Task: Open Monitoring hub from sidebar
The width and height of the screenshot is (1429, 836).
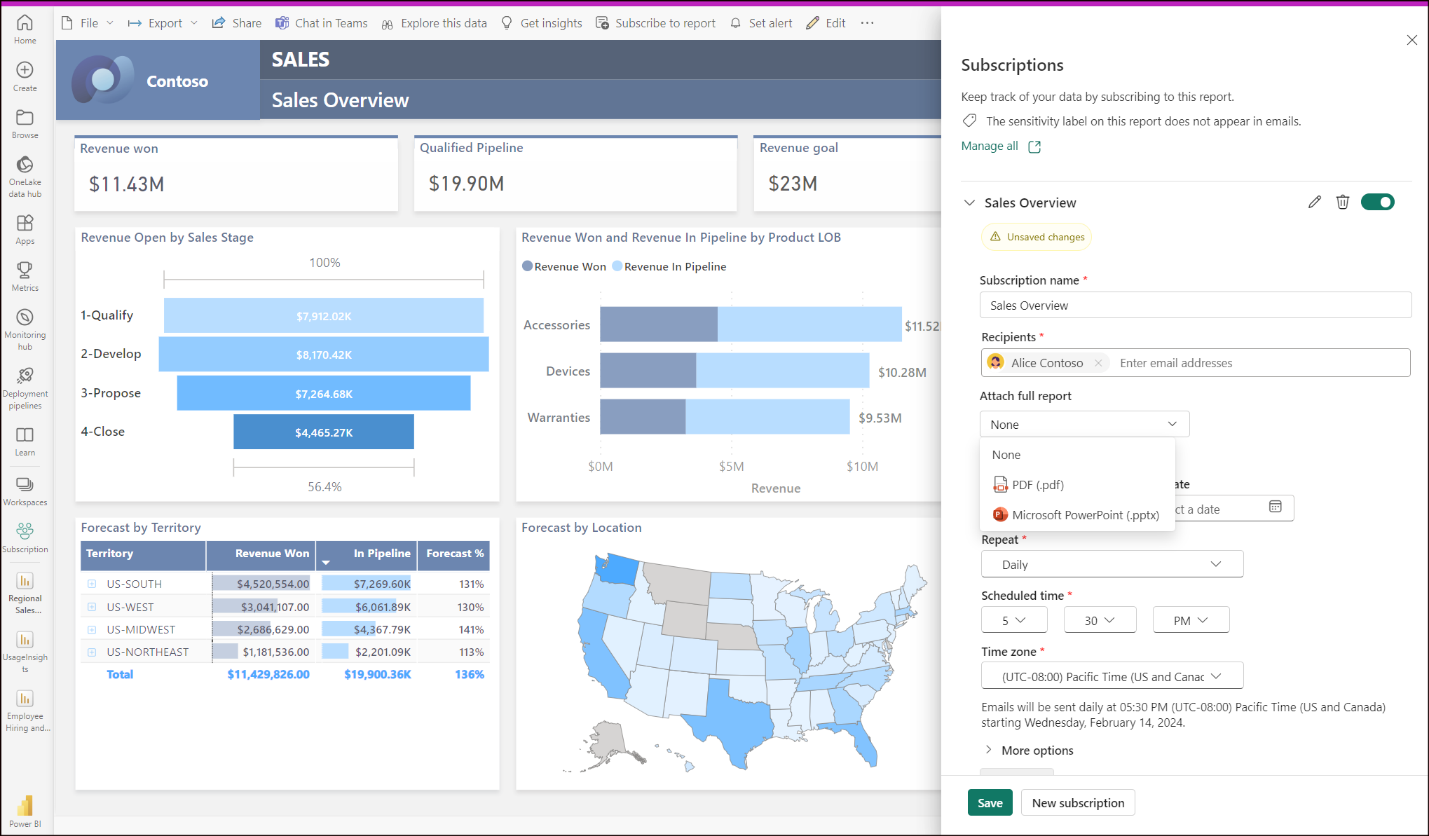Action: pyautogui.click(x=25, y=325)
